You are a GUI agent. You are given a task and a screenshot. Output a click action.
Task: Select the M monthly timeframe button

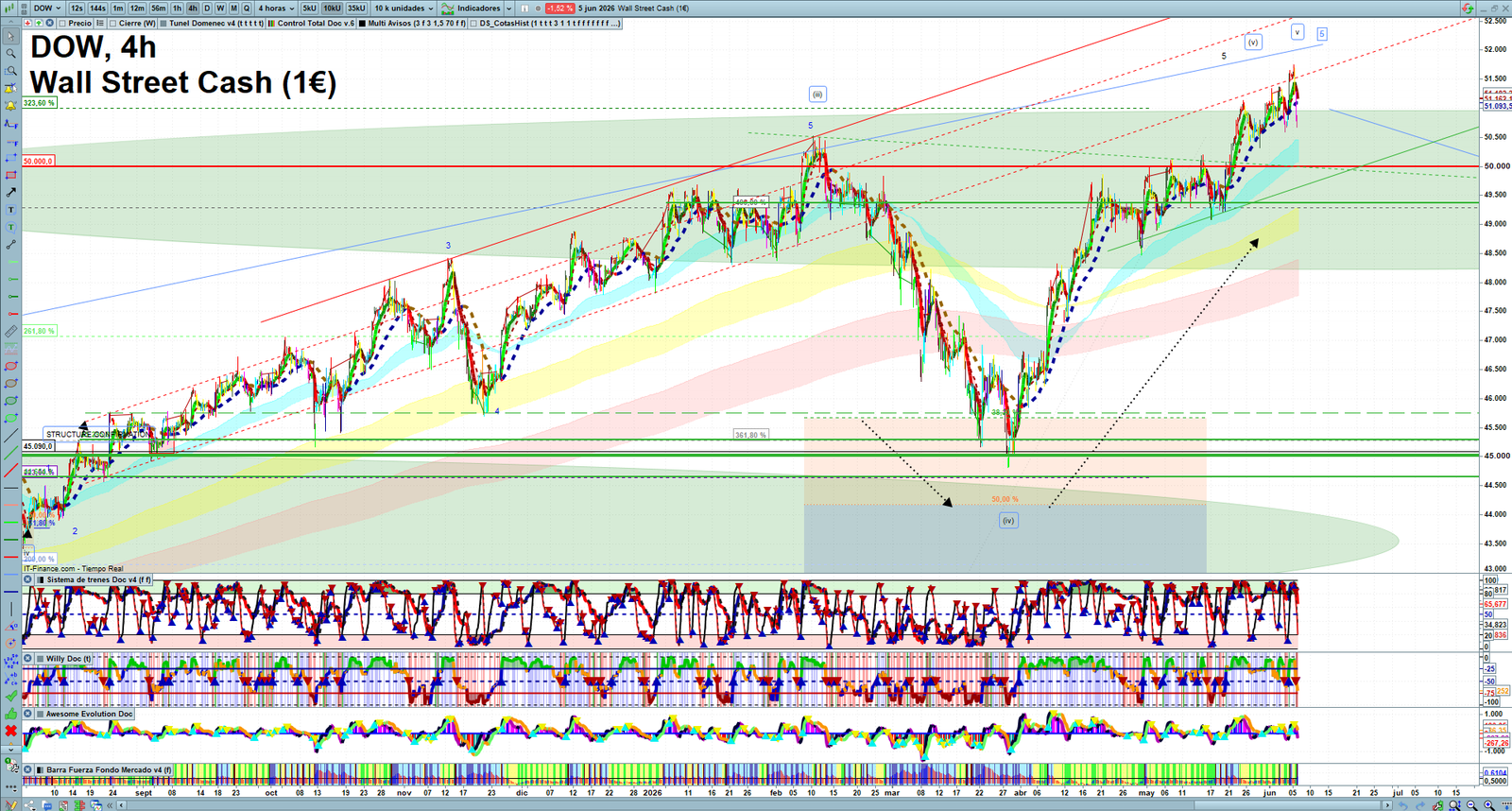233,8
